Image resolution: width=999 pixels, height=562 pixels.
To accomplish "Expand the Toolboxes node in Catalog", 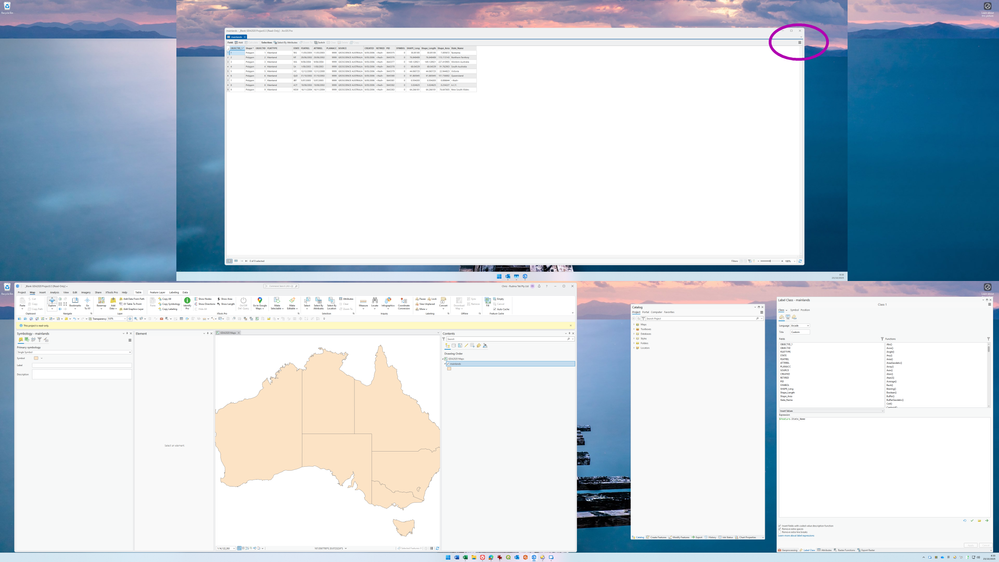I will tap(634, 329).
